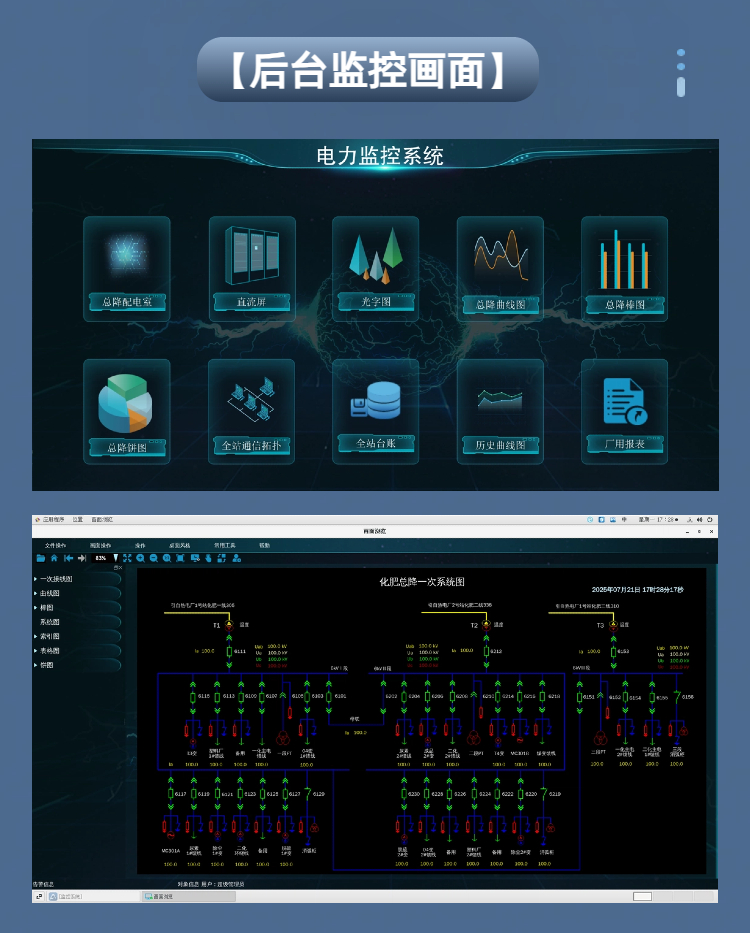The image size is (750, 933).
Task: Open the 画面操作 menu
Action: (100, 545)
